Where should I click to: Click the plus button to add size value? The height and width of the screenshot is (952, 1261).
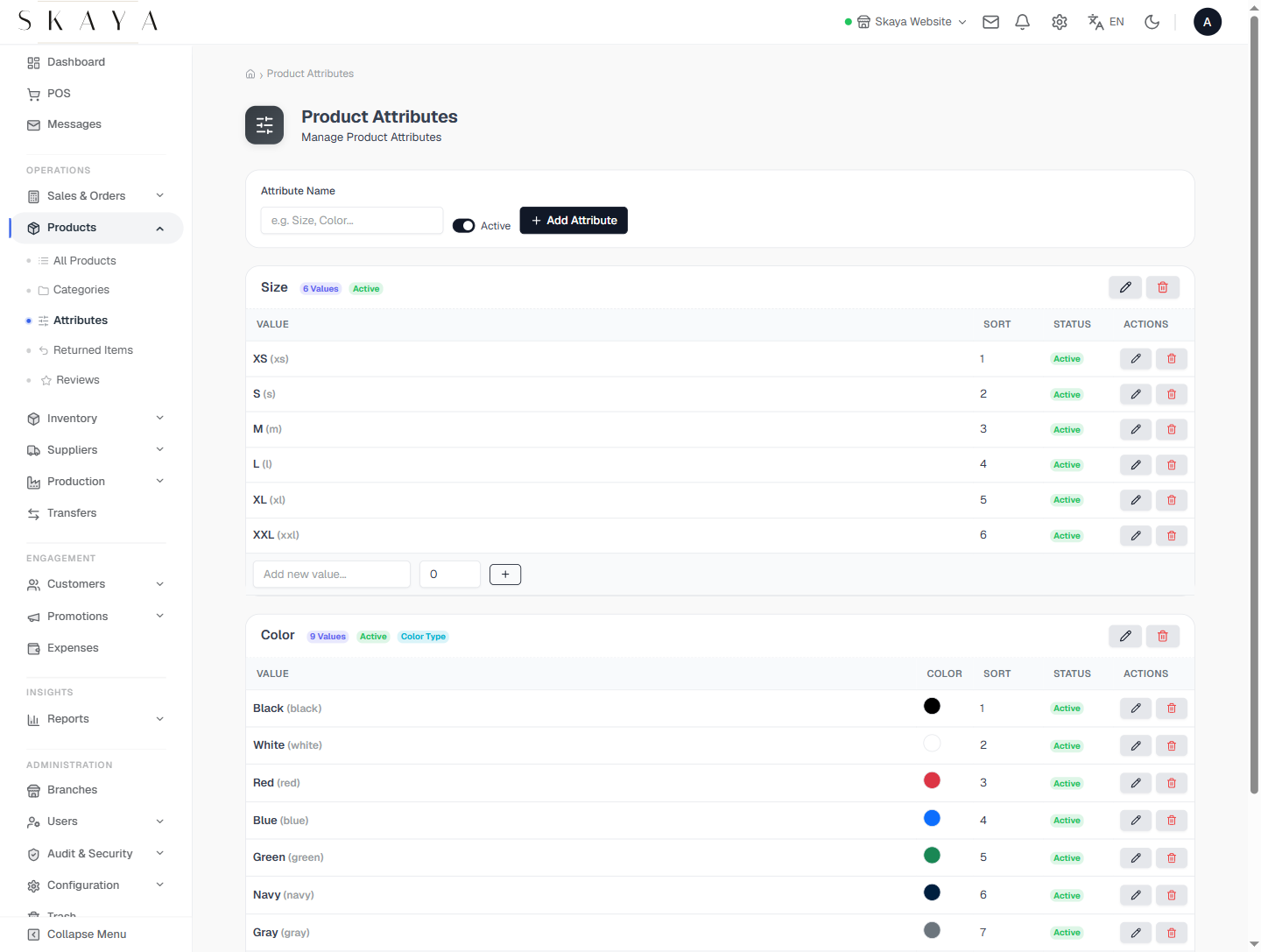(505, 575)
